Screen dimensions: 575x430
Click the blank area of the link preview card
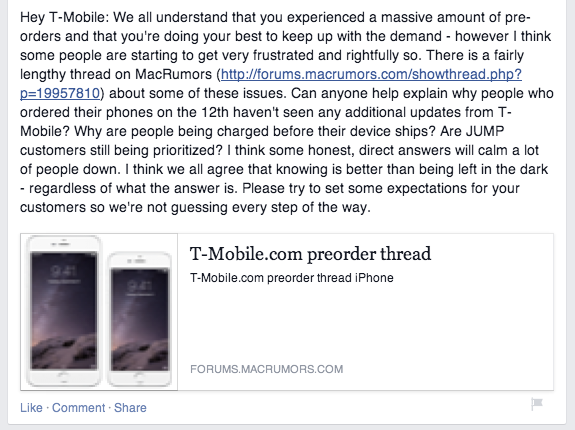(x=365, y=324)
